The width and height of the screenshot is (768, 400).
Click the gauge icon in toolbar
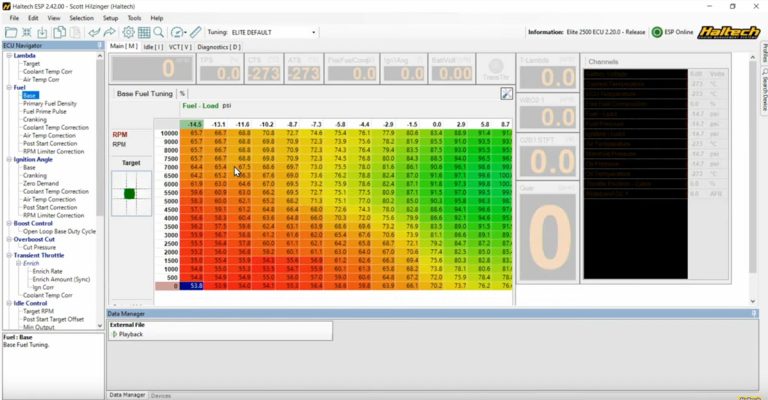coord(178,32)
